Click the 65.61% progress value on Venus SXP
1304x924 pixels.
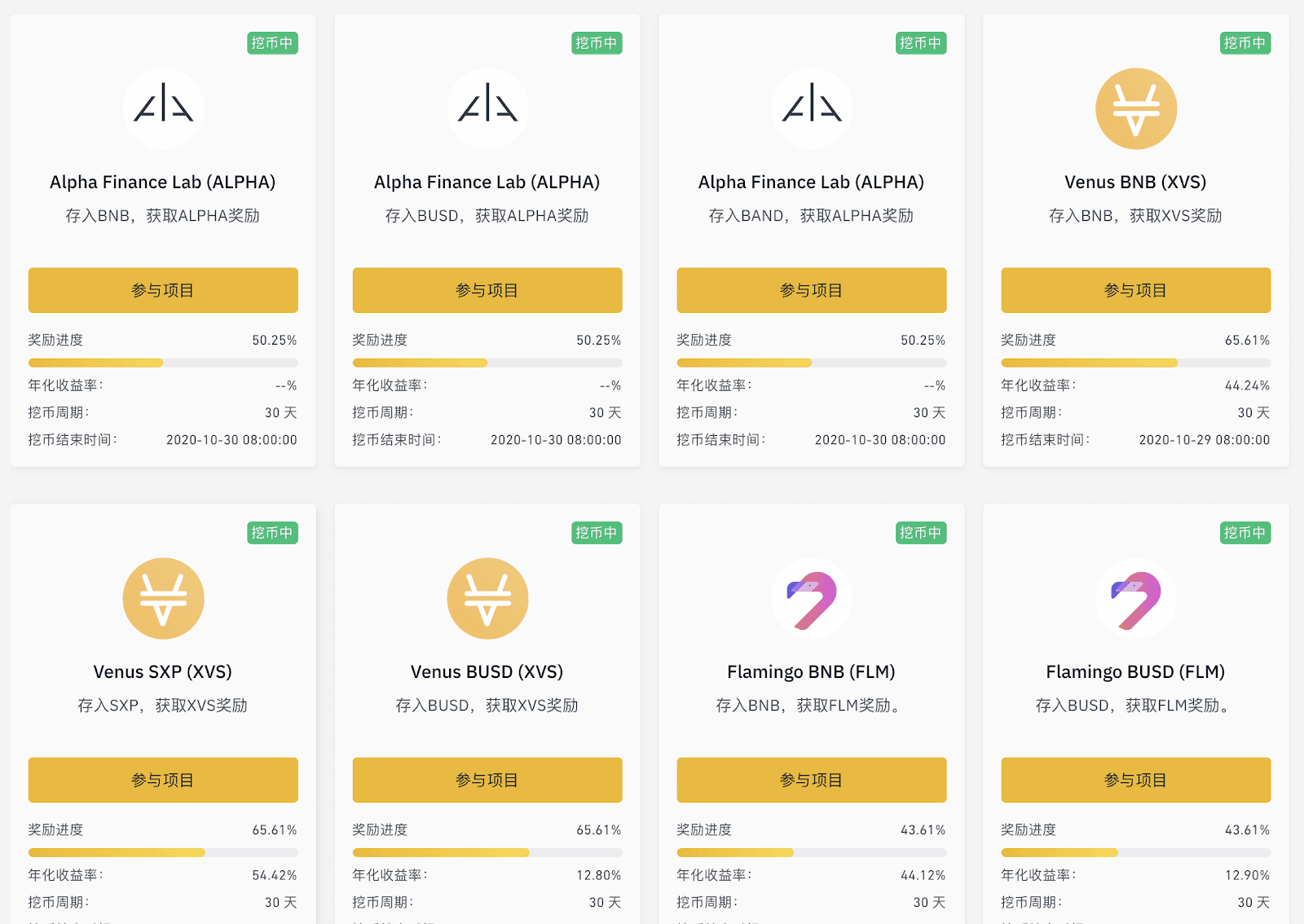(x=275, y=829)
